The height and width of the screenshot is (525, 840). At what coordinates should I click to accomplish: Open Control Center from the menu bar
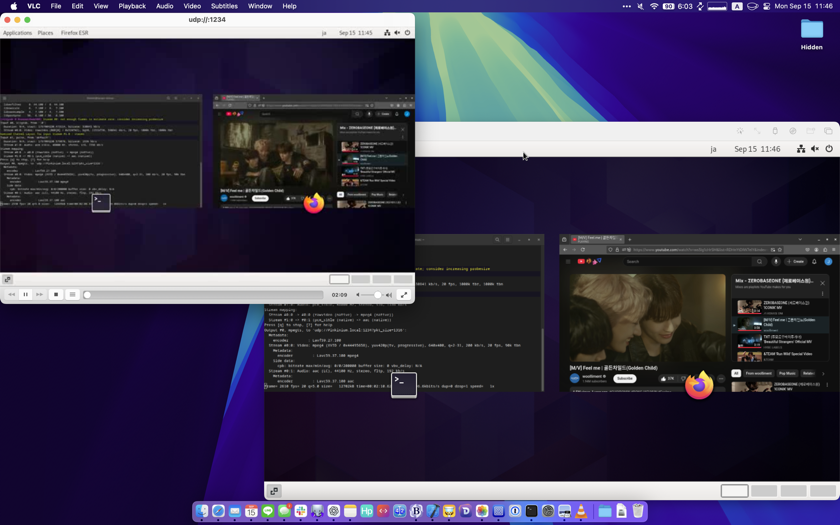(x=766, y=6)
